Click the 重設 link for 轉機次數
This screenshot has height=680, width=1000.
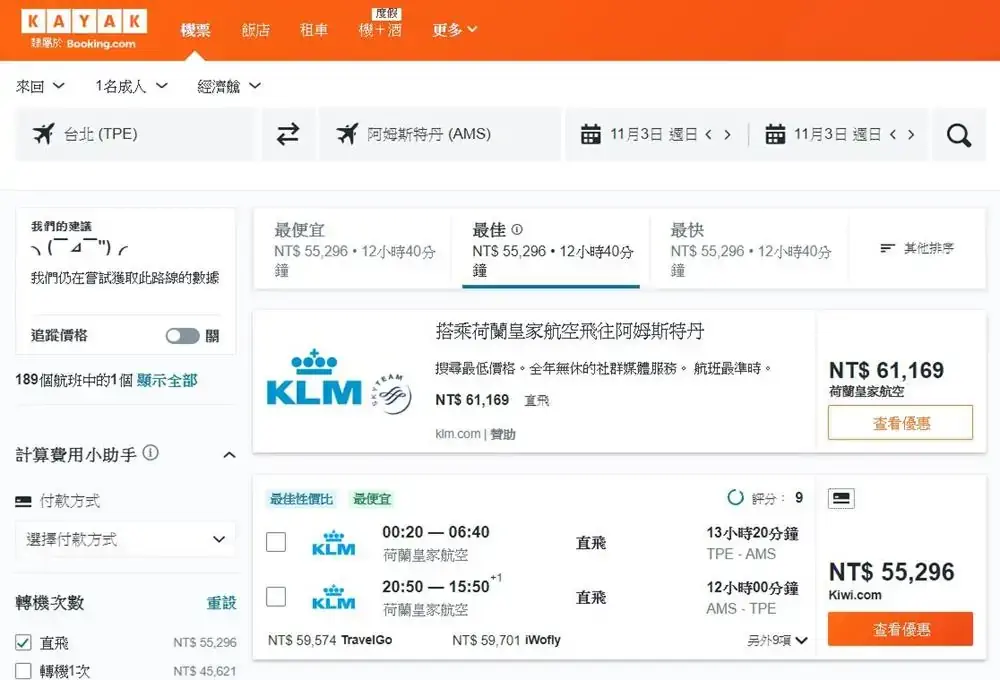[x=221, y=603]
